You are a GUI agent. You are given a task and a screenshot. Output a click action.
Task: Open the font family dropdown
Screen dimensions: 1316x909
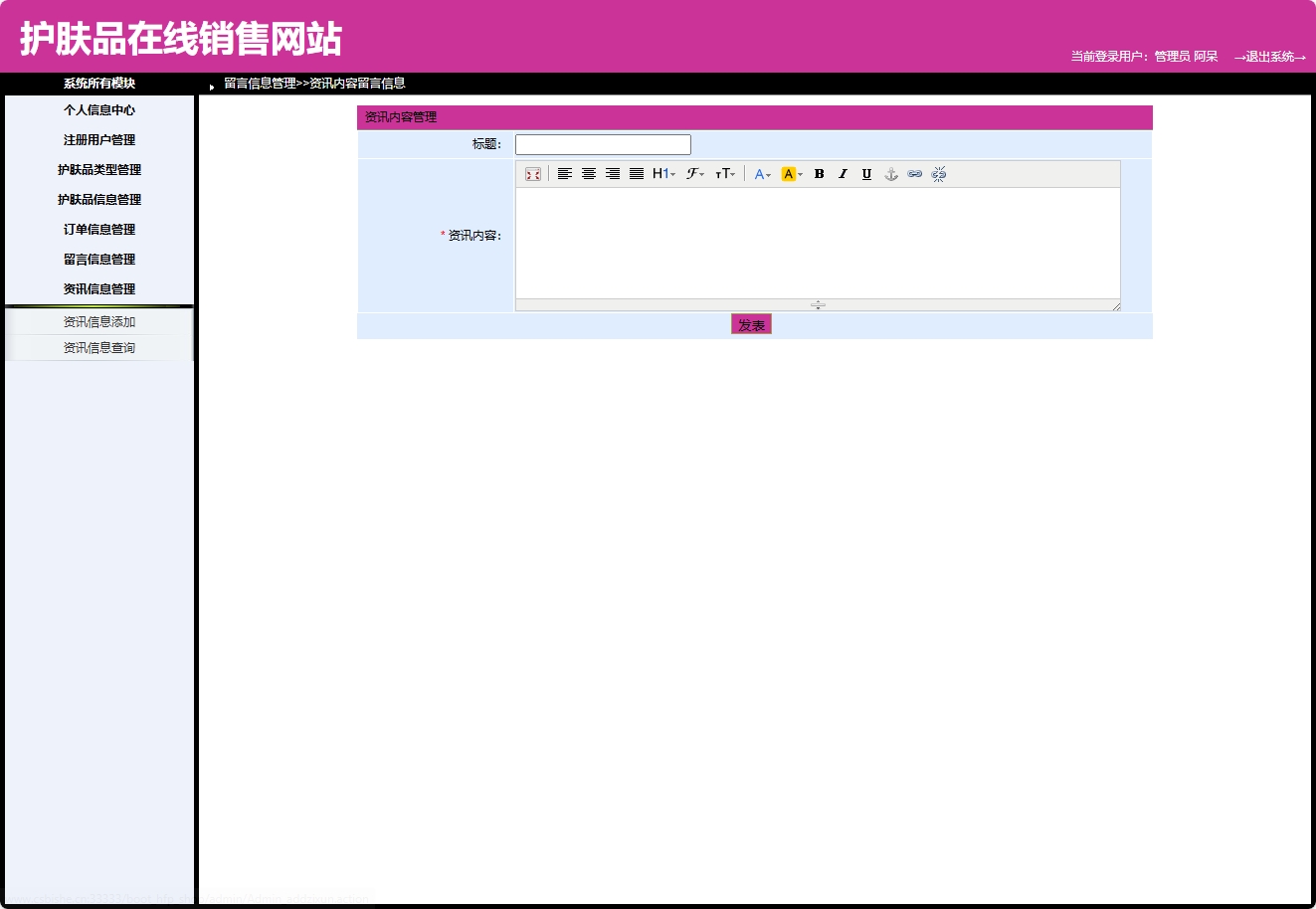pyautogui.click(x=693, y=173)
